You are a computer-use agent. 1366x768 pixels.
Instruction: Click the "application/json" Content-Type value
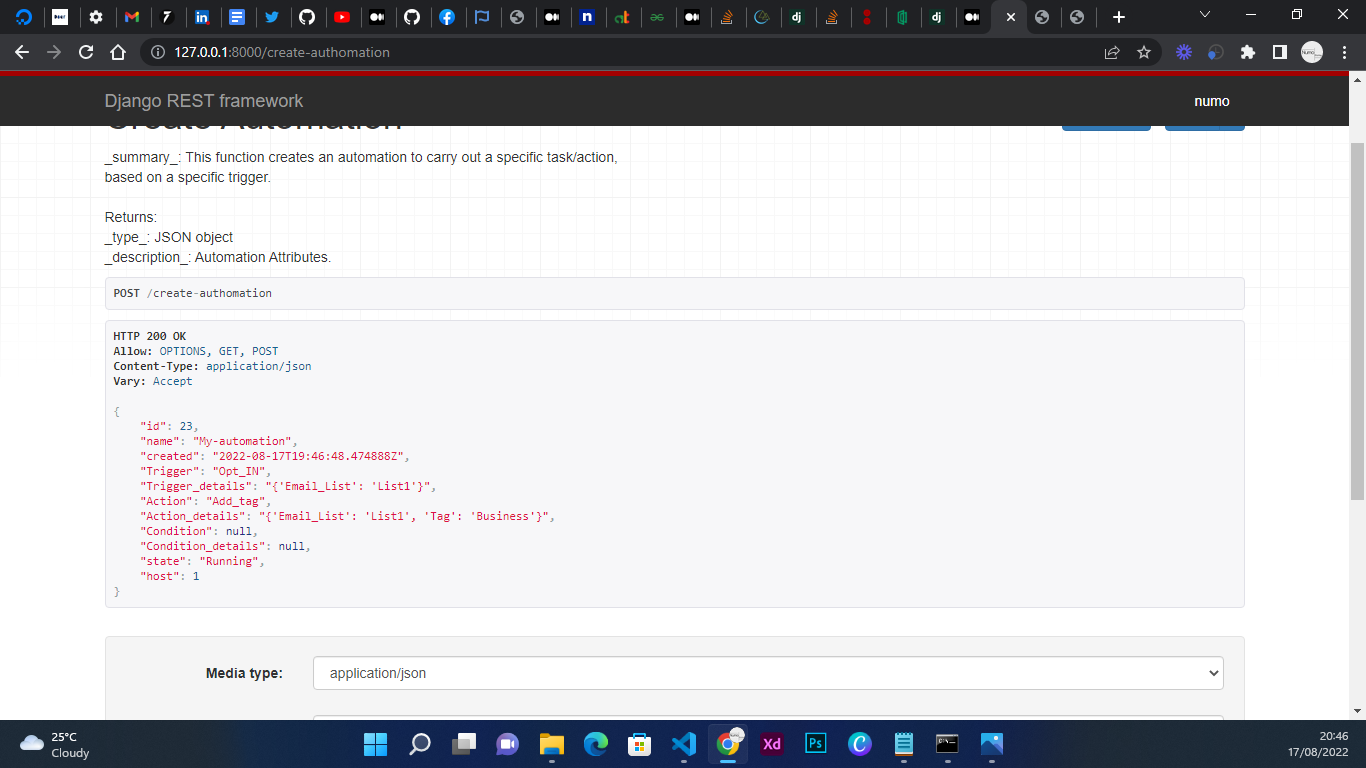(x=259, y=366)
